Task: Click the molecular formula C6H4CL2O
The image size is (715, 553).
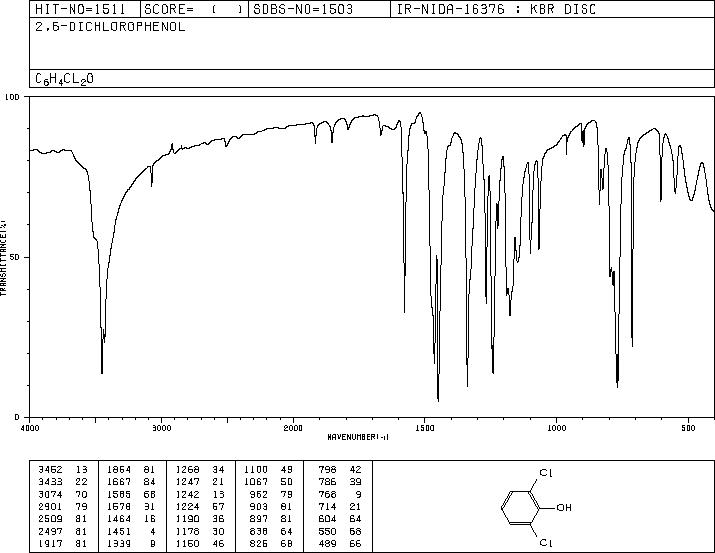Action: (x=64, y=79)
